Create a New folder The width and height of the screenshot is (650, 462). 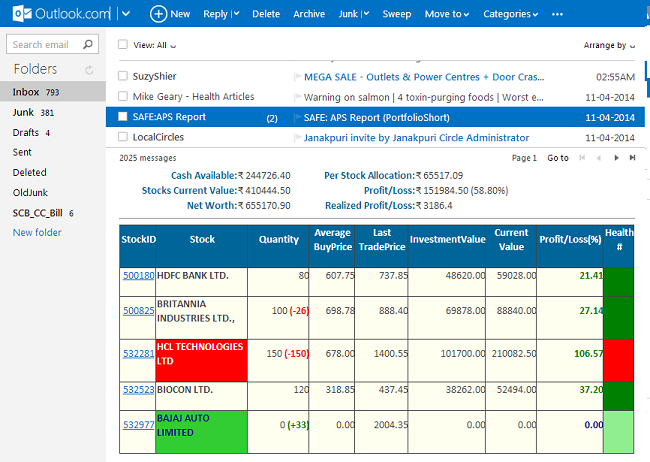[37, 233]
